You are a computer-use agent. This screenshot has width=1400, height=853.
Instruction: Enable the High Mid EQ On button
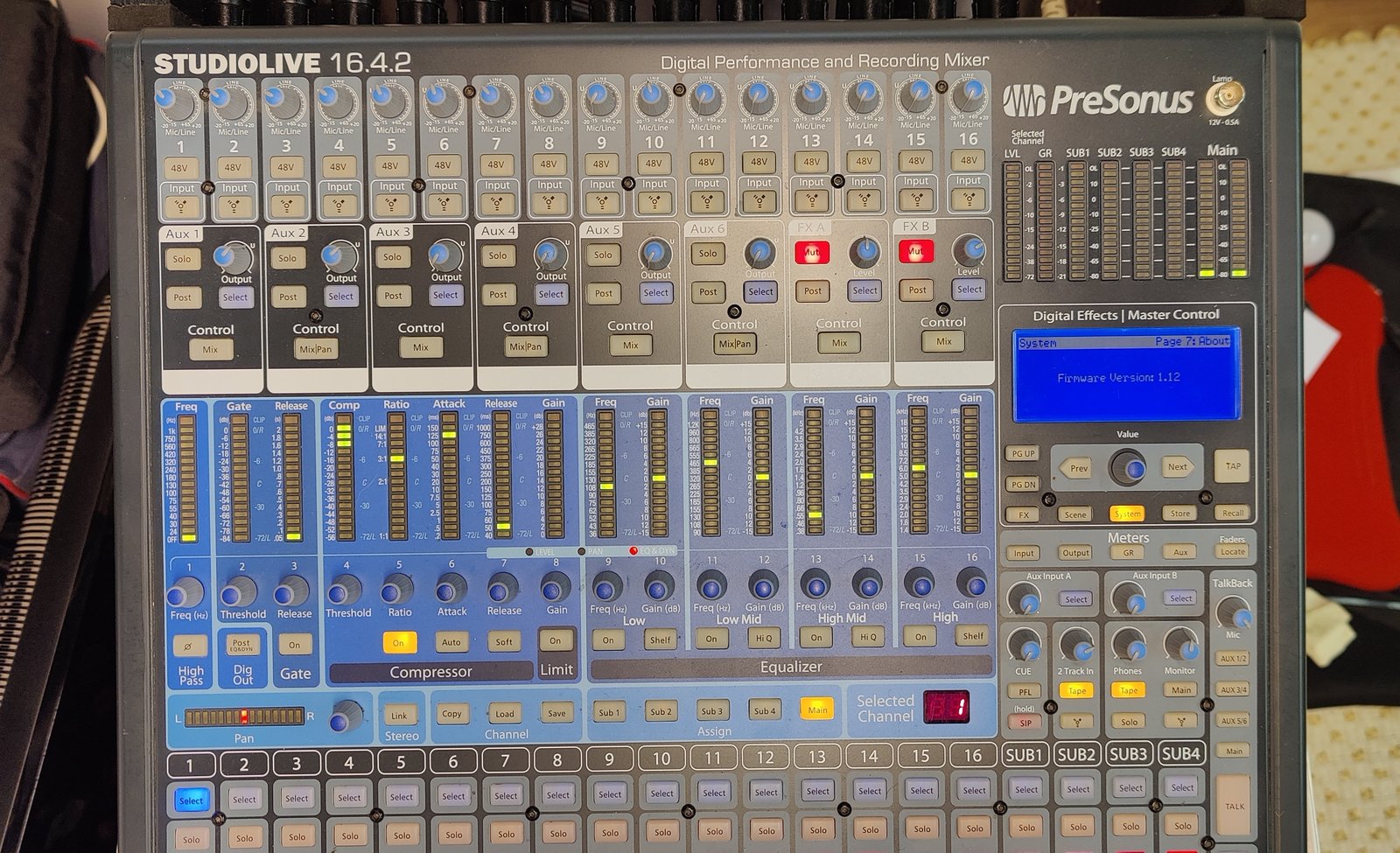click(815, 638)
